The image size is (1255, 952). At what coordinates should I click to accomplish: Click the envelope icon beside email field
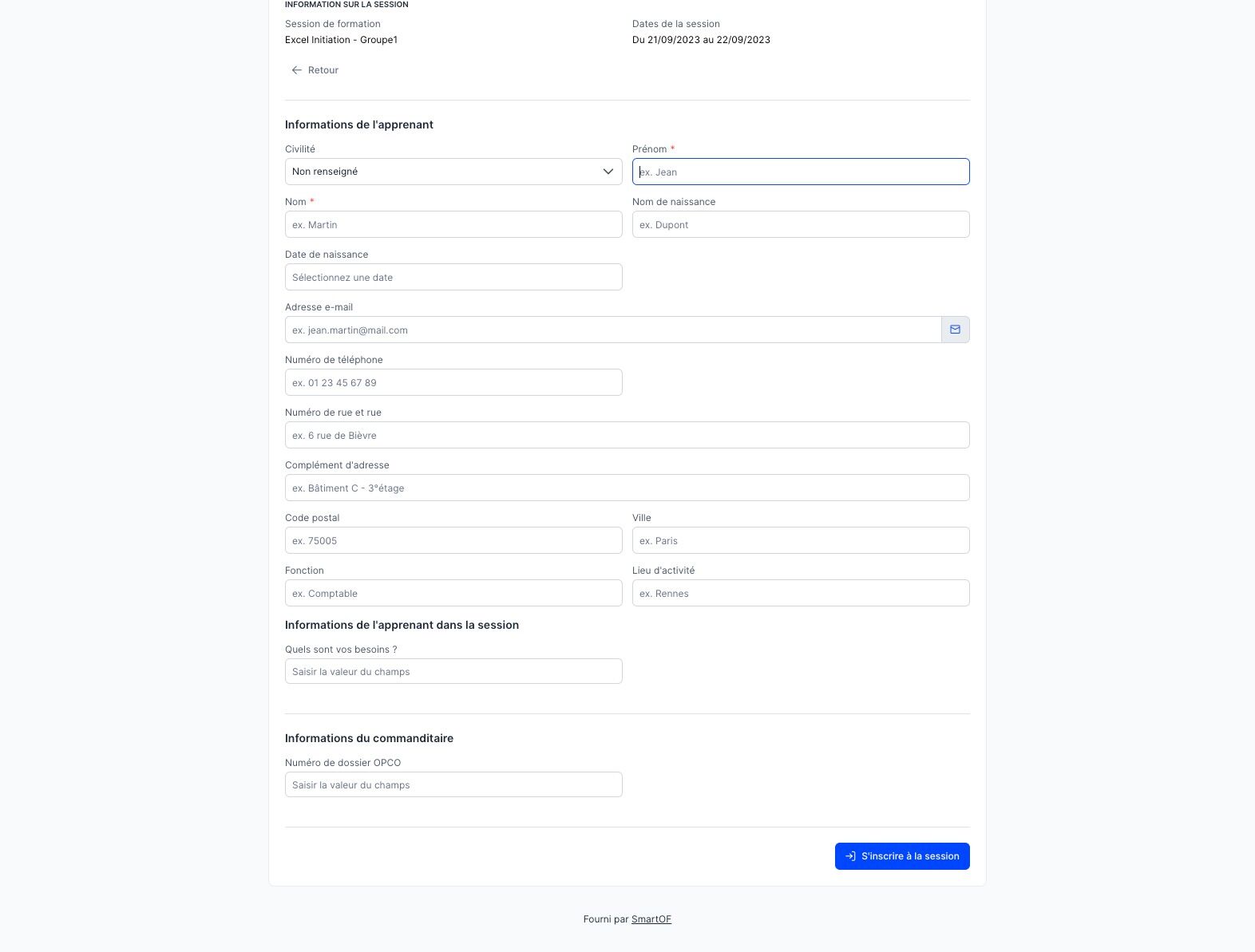pyautogui.click(x=955, y=330)
